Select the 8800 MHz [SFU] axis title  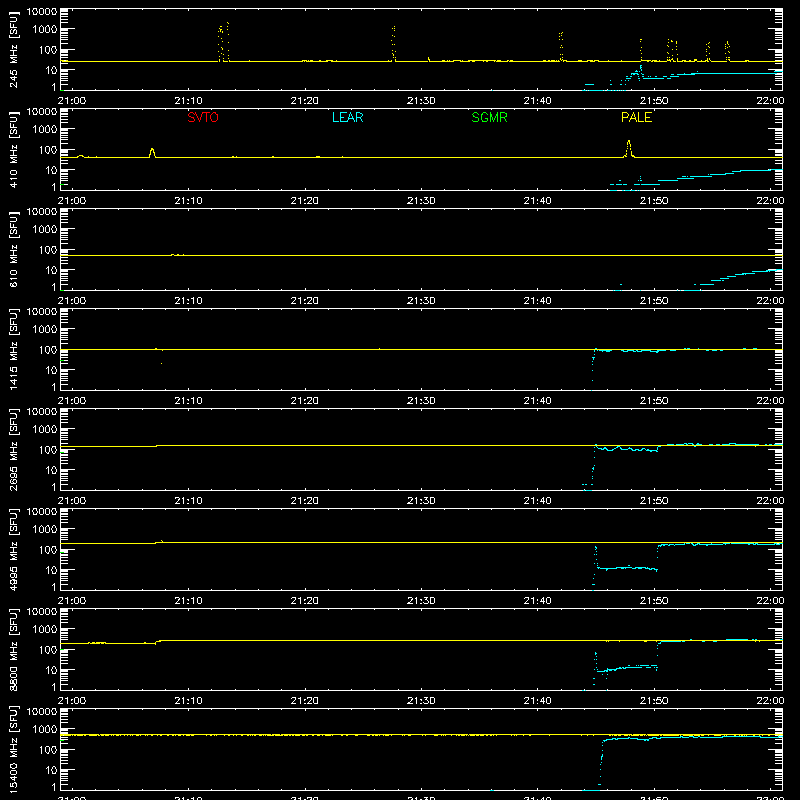click(x=14, y=649)
